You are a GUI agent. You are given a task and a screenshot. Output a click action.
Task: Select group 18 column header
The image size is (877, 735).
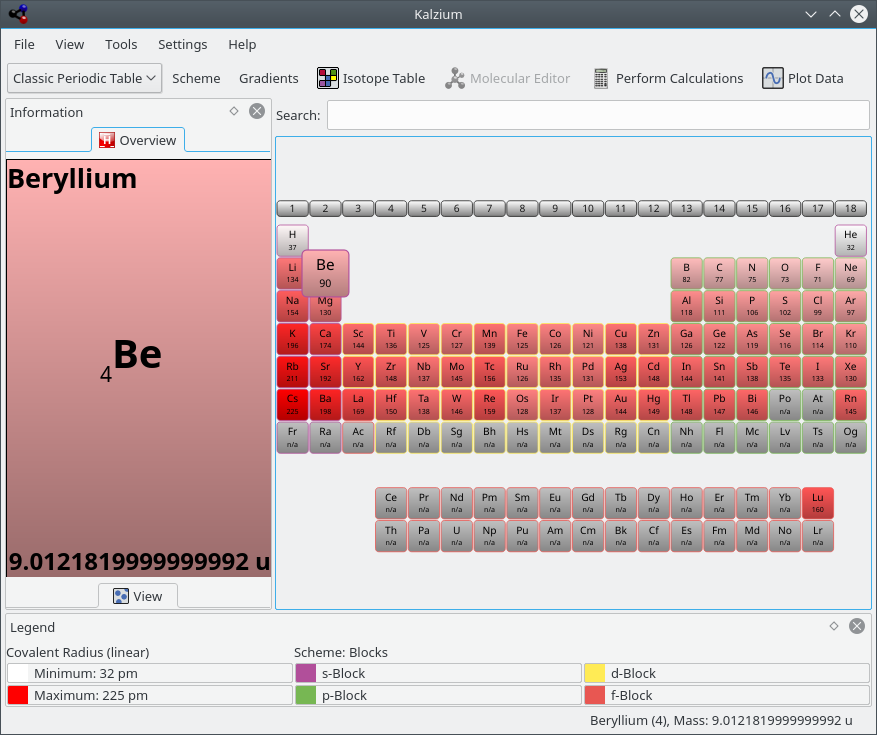click(x=851, y=209)
